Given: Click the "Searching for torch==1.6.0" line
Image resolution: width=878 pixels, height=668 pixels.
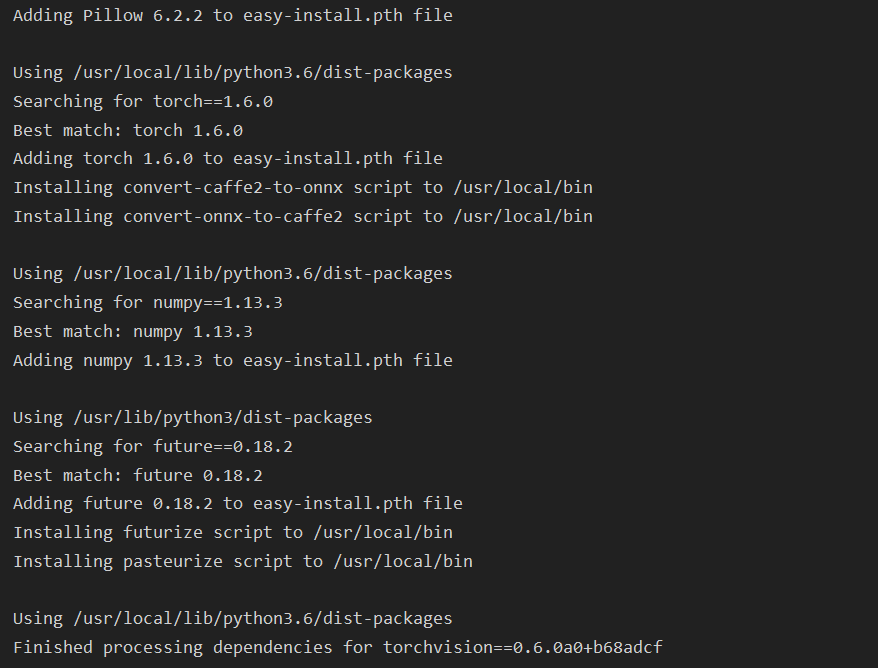Looking at the screenshot, I should (x=142, y=101).
